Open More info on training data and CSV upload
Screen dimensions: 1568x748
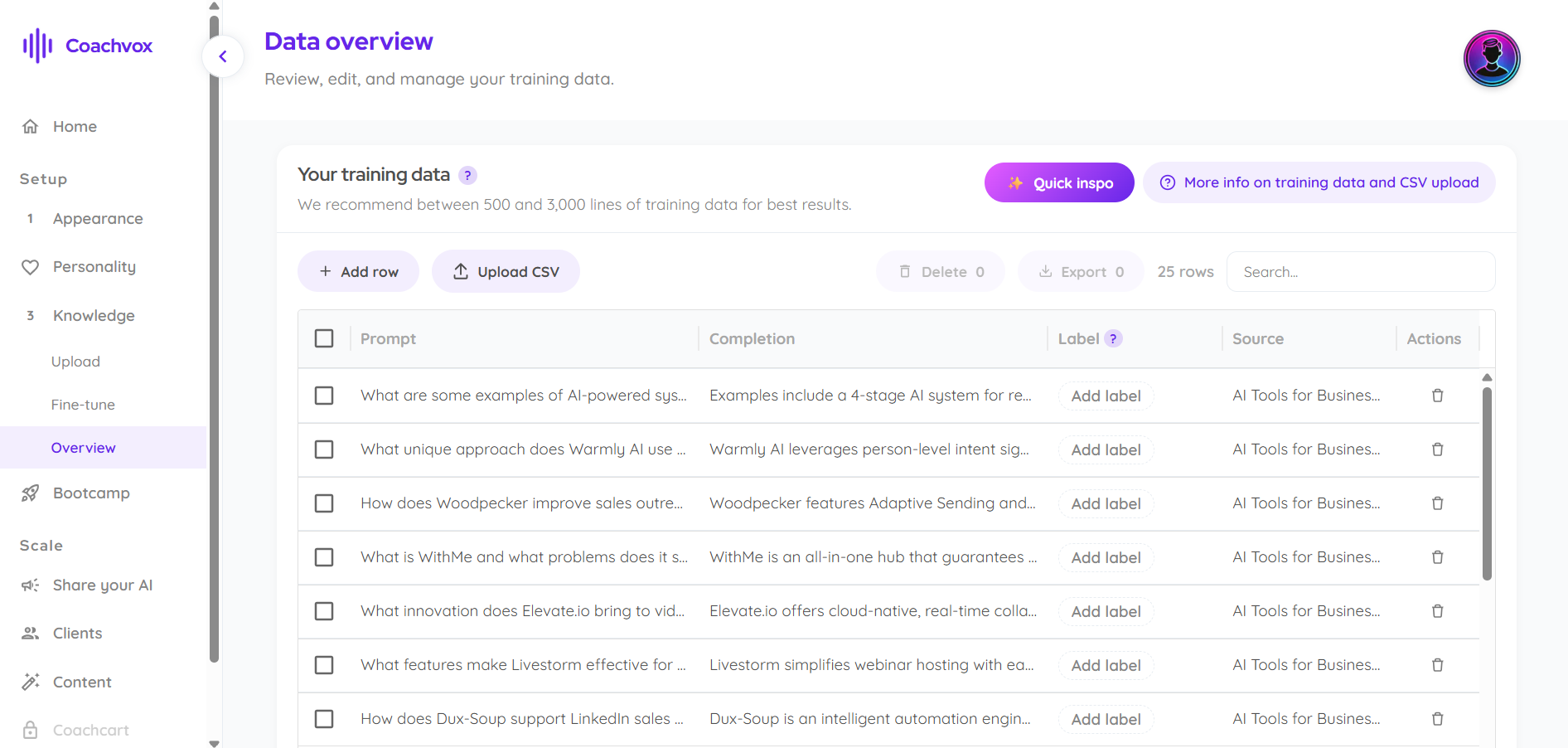[1319, 182]
